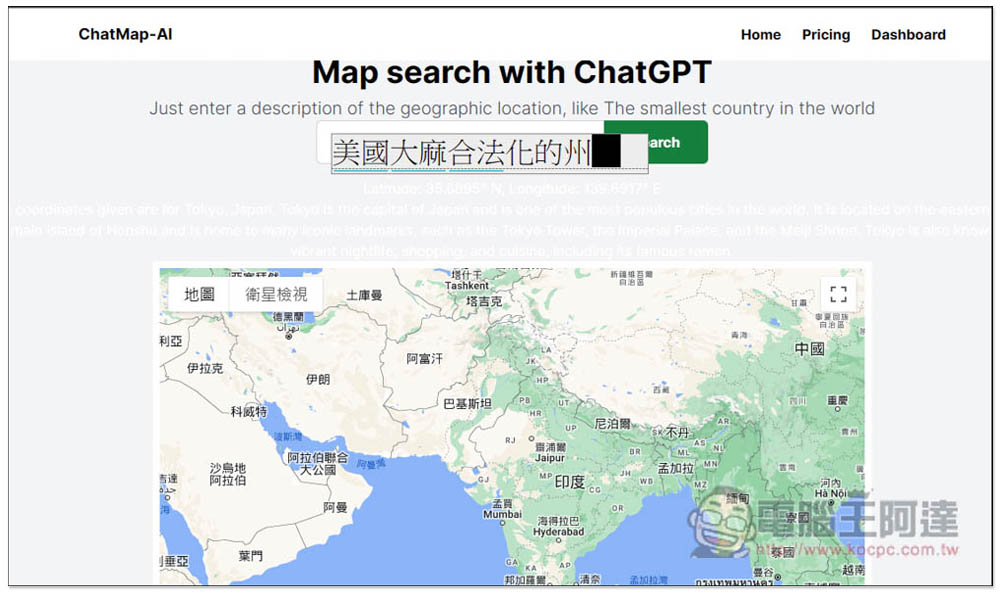The height and width of the screenshot is (593, 1000).
Task: Click the 伊拉克 label on map
Action: [205, 368]
